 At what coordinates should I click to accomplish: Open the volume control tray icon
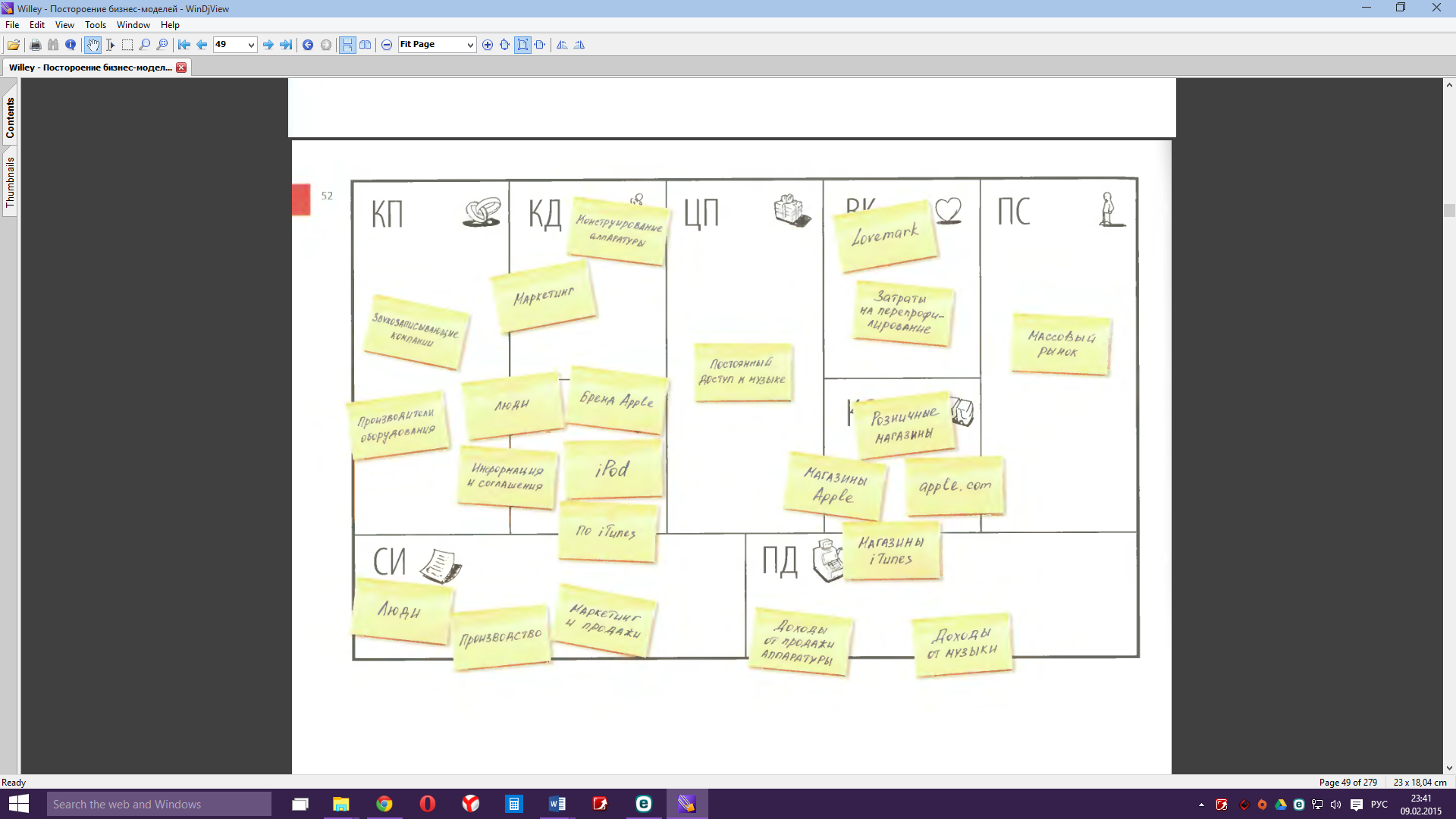coord(1336,805)
